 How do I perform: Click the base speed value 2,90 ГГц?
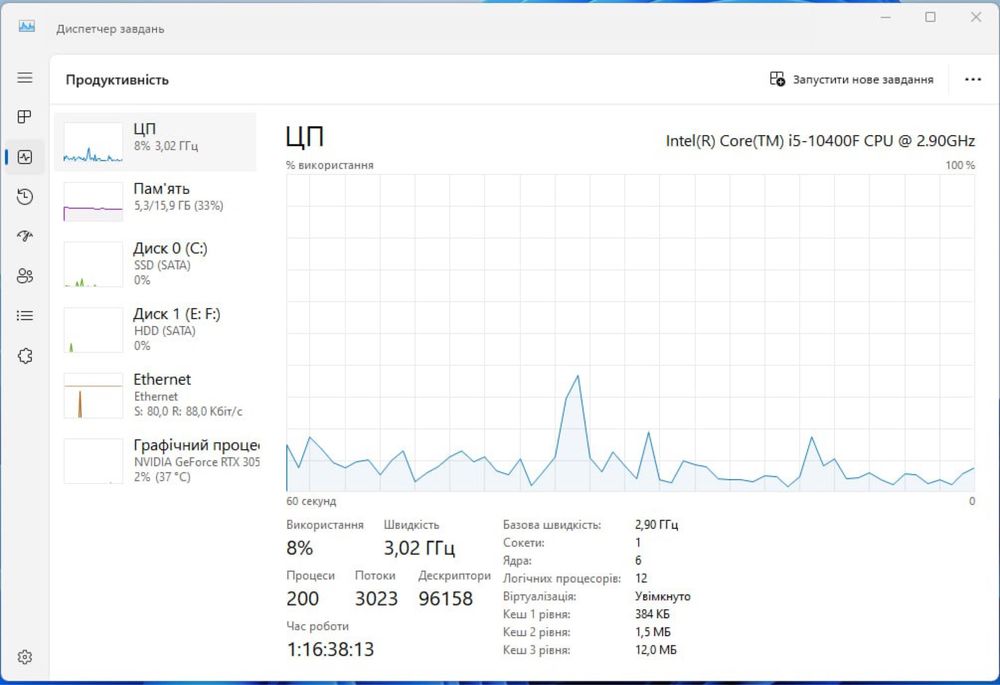[656, 524]
